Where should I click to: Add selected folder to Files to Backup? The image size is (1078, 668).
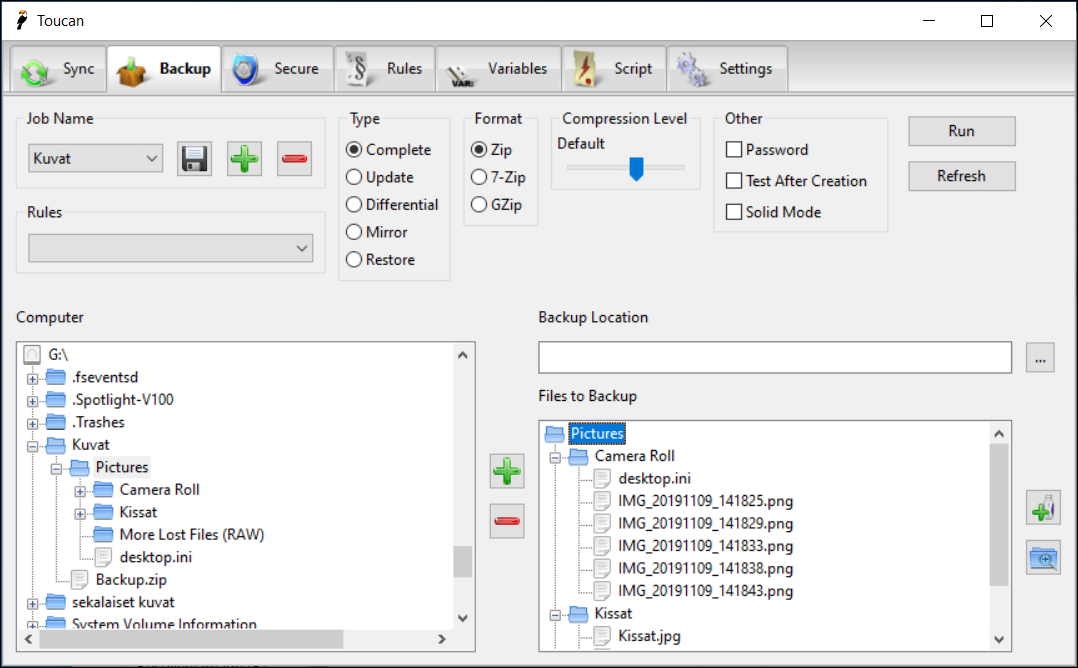508,471
